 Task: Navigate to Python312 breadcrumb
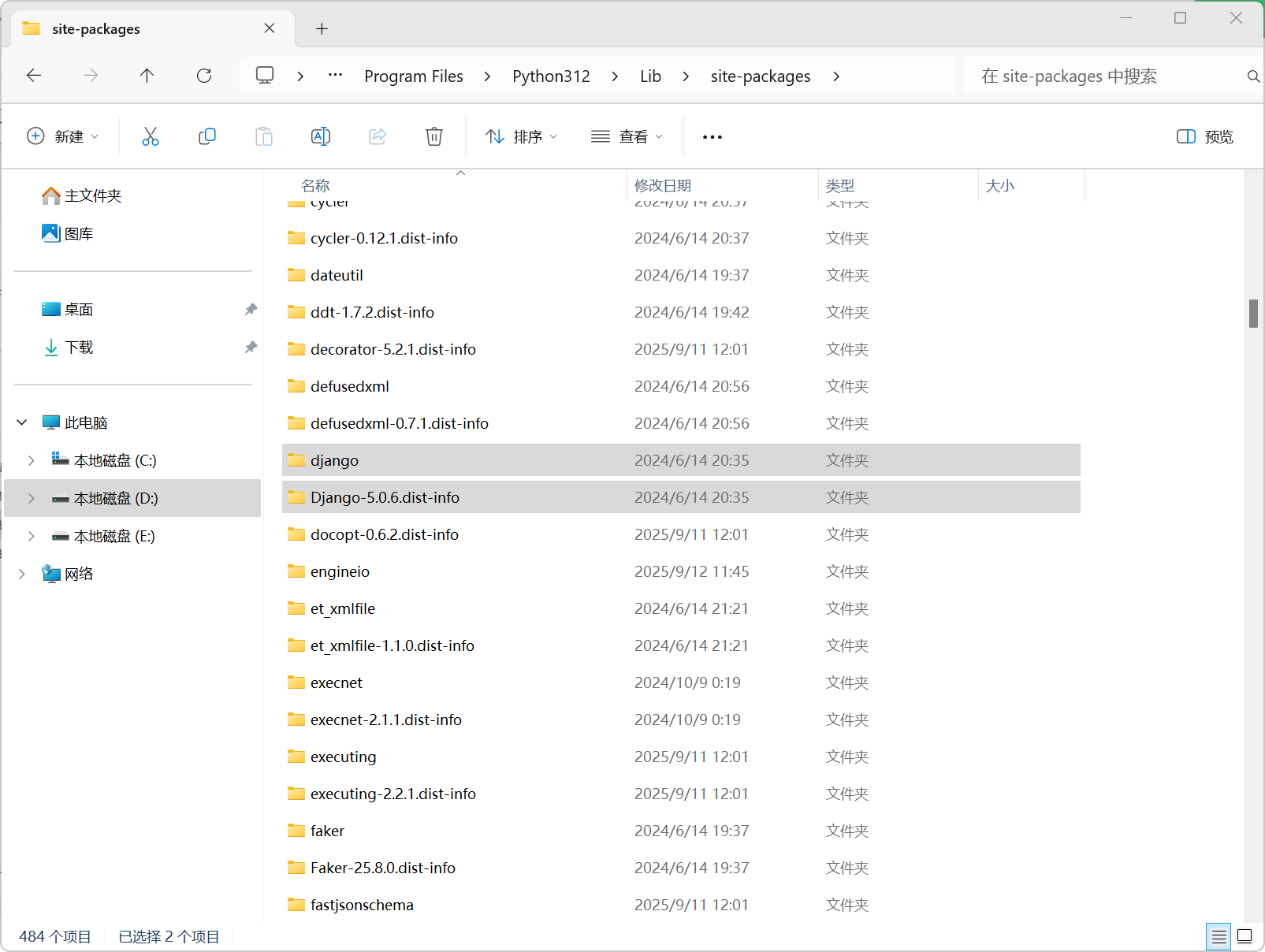[x=551, y=76]
